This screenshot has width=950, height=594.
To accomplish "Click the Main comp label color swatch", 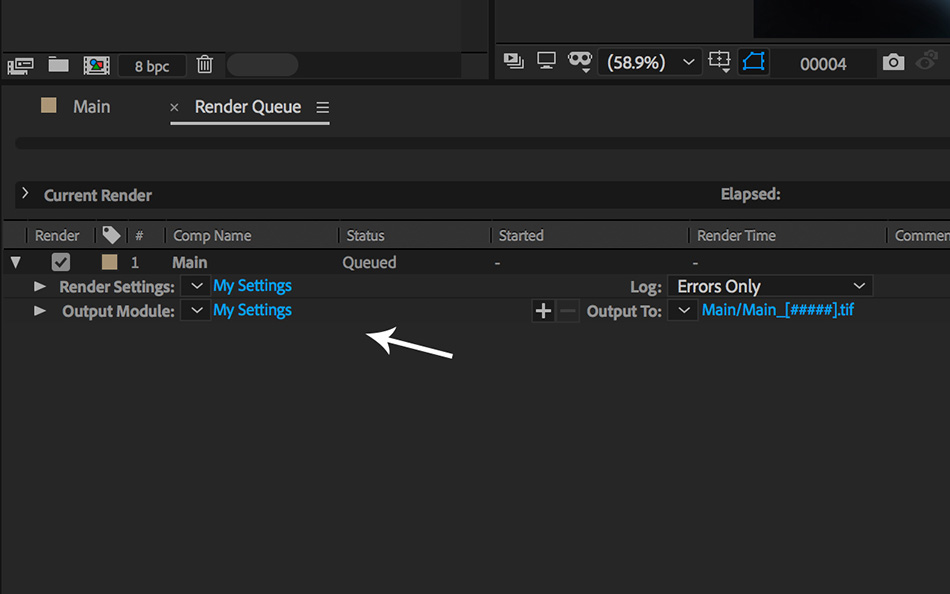I will (110, 263).
